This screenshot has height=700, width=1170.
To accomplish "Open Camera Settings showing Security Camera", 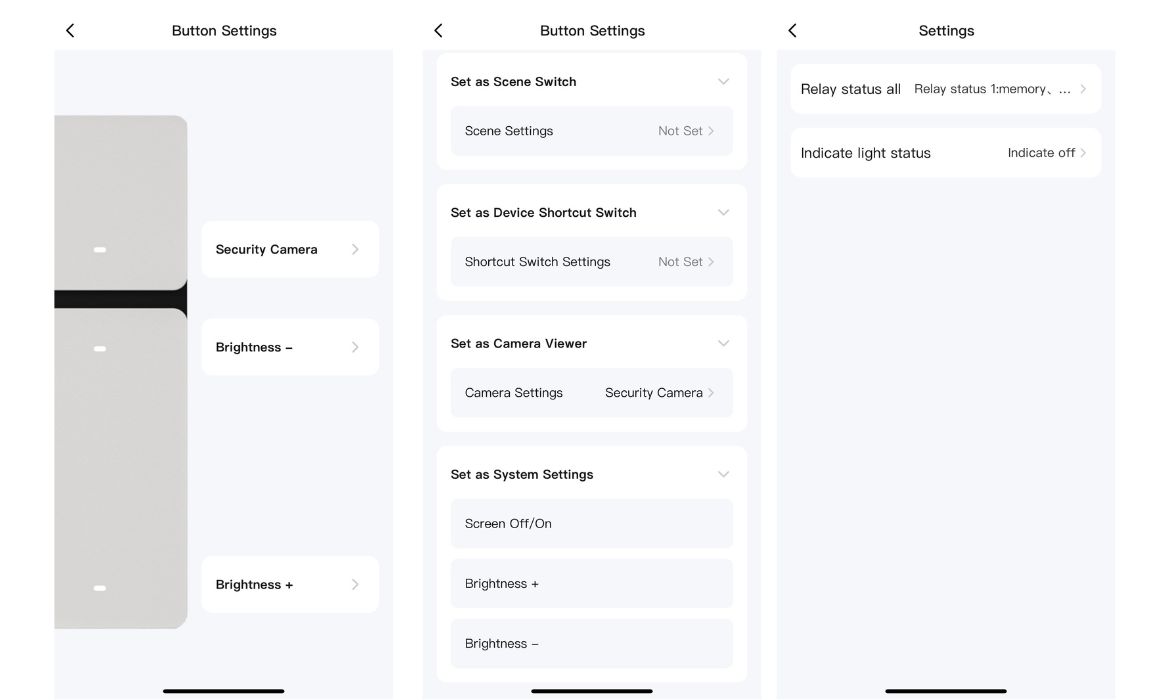I will click(591, 393).
